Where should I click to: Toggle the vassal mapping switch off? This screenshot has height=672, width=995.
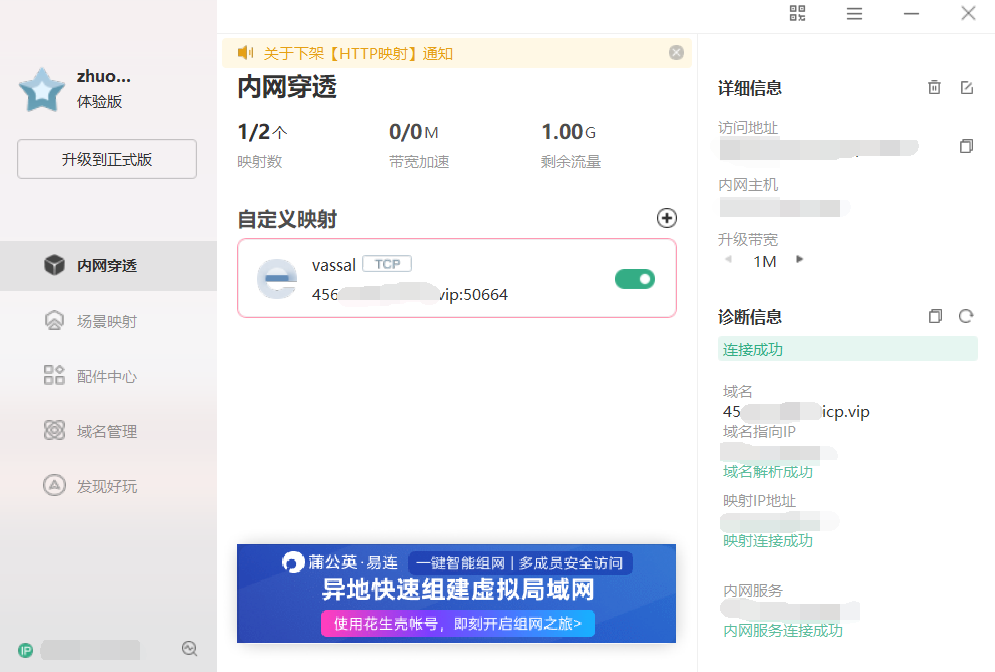click(635, 279)
